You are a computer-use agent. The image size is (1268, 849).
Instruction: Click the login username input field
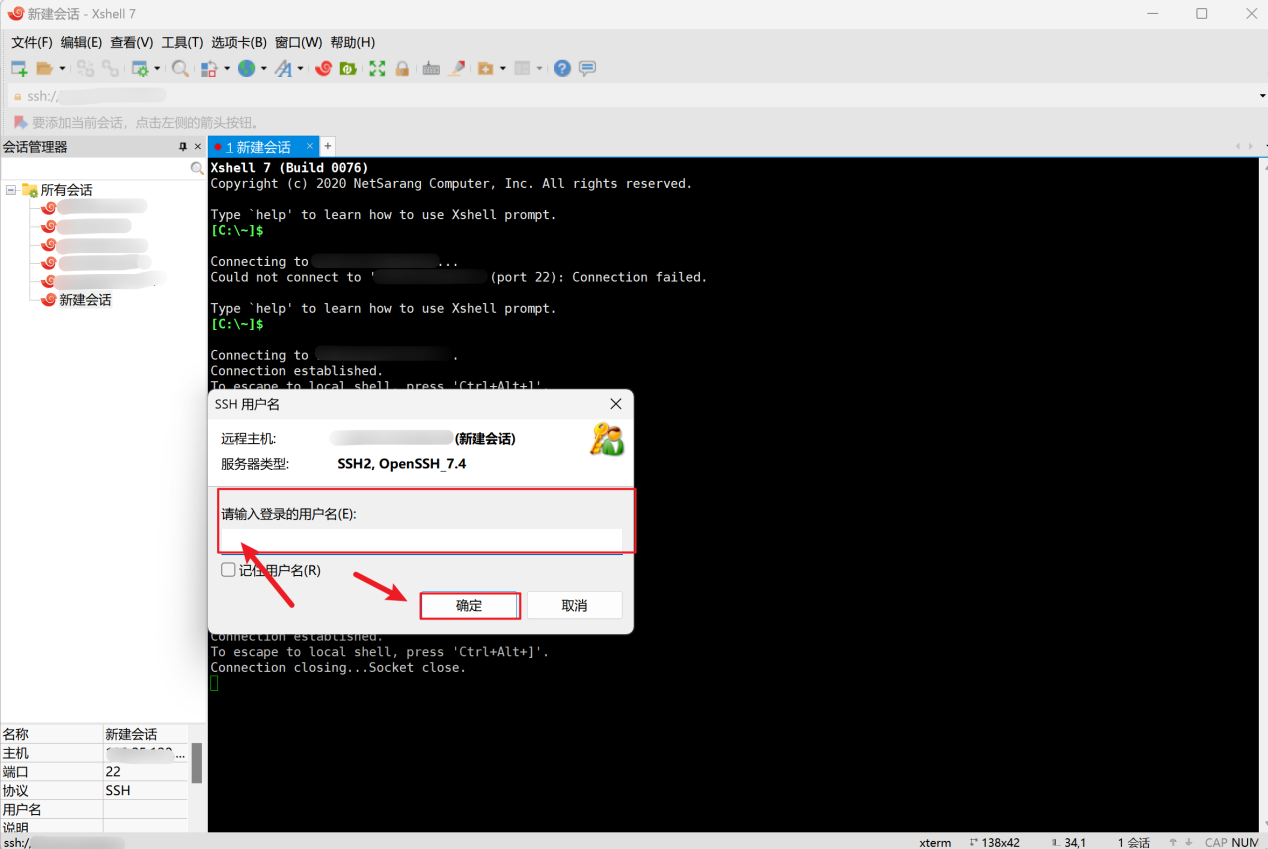coord(421,540)
